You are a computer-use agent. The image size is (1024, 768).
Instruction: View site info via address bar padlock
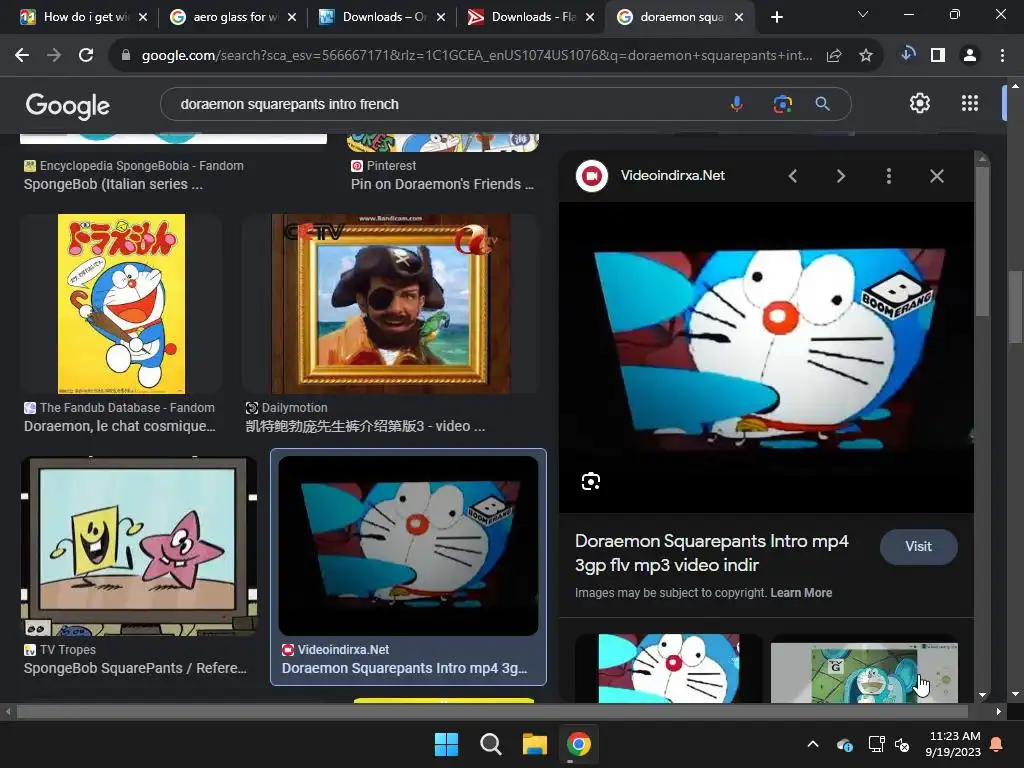(126, 56)
